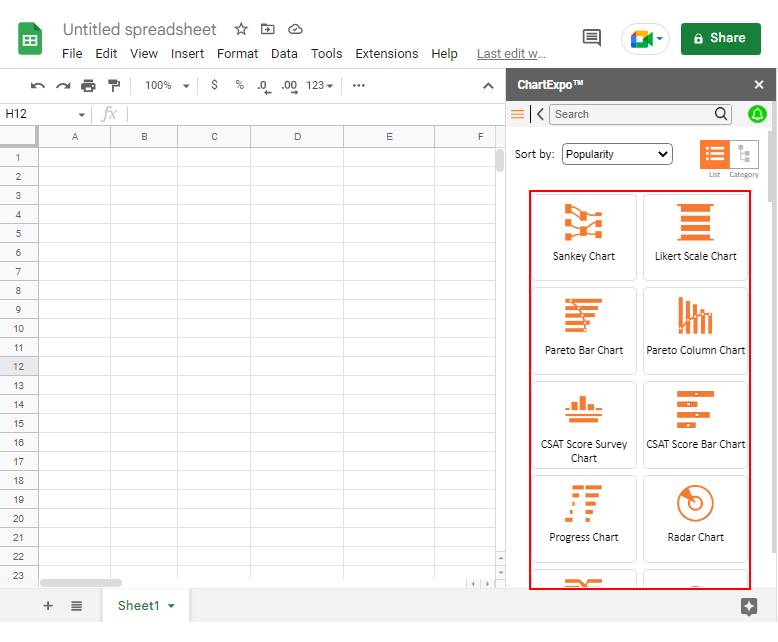Switch to Category view
The height and width of the screenshot is (642, 778).
(744, 154)
